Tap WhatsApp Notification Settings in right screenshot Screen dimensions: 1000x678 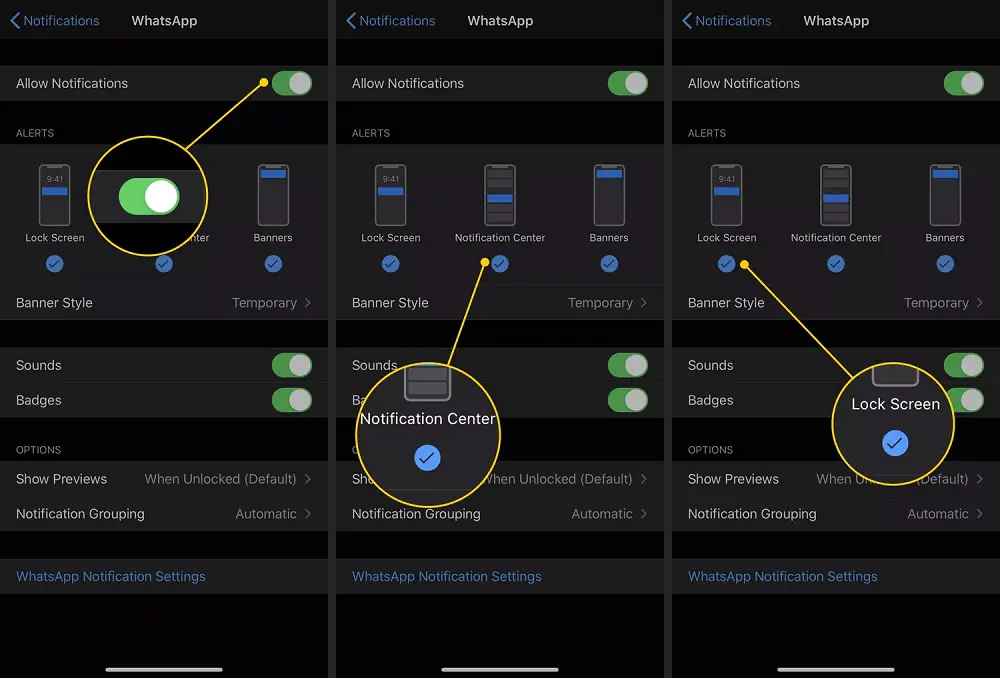point(783,577)
